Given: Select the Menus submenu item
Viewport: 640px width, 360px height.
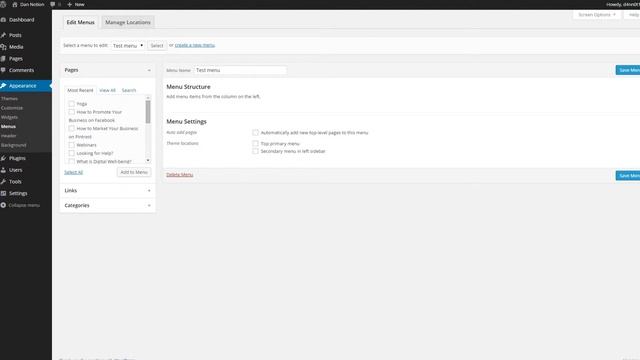Looking at the screenshot, I should click(x=8, y=127).
